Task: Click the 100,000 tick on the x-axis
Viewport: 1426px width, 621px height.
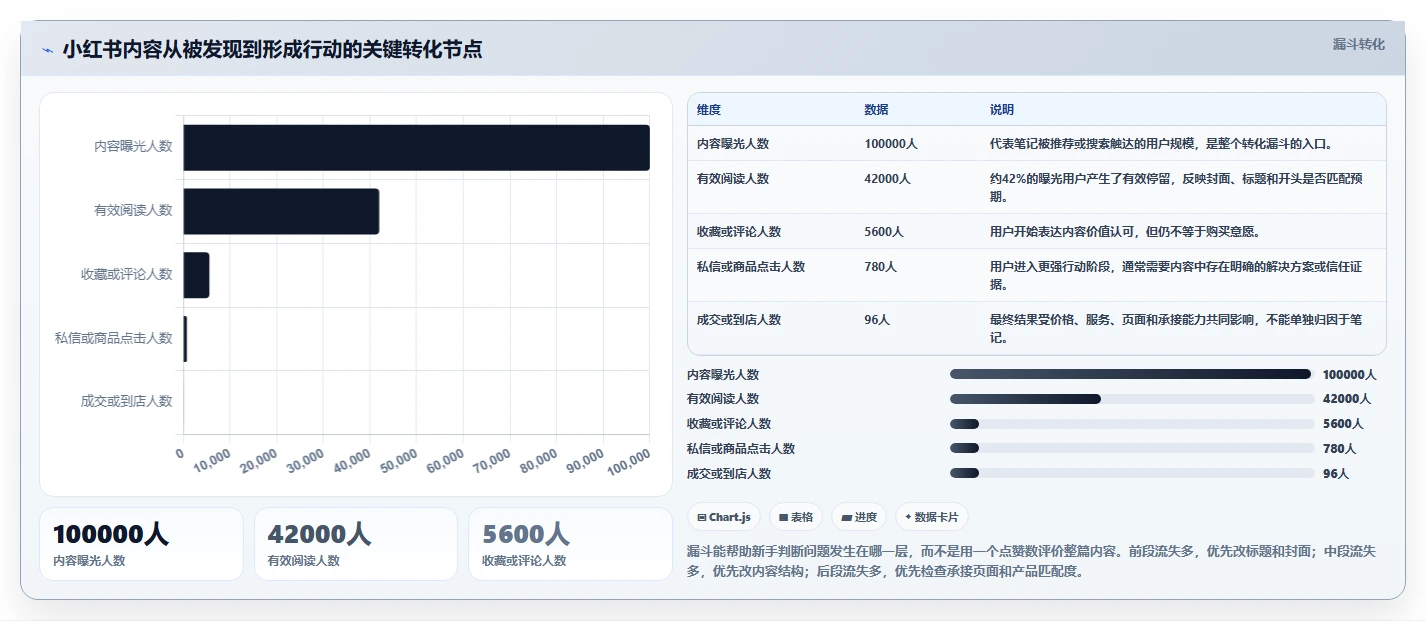Action: point(628,463)
